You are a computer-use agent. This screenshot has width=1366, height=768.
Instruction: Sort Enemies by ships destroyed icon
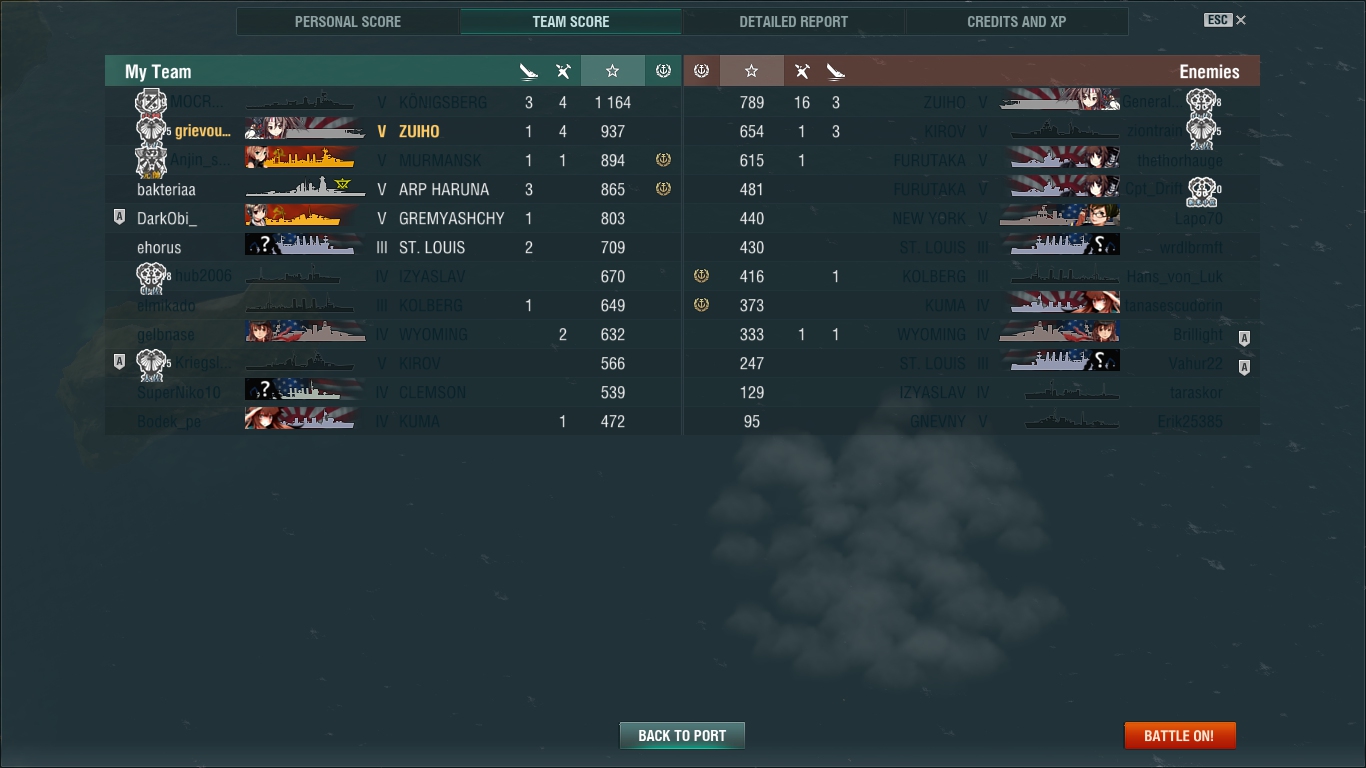tap(836, 71)
